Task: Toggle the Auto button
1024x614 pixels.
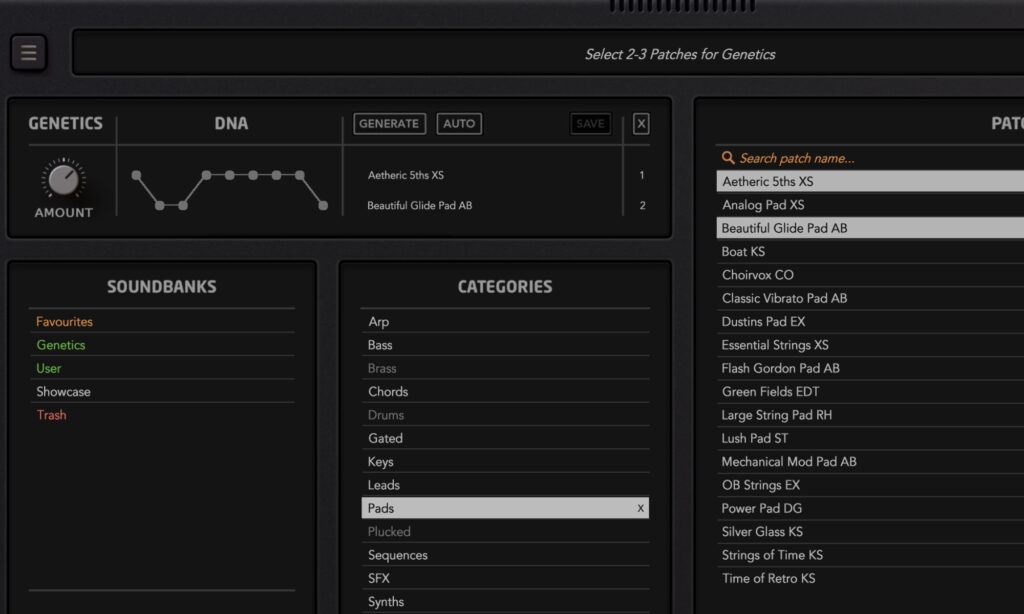Action: click(x=459, y=124)
